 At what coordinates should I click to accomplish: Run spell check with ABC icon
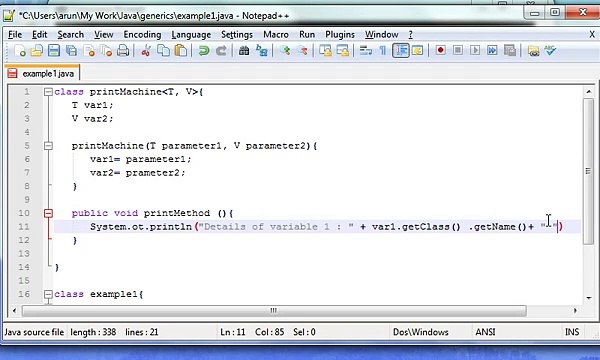pos(550,50)
